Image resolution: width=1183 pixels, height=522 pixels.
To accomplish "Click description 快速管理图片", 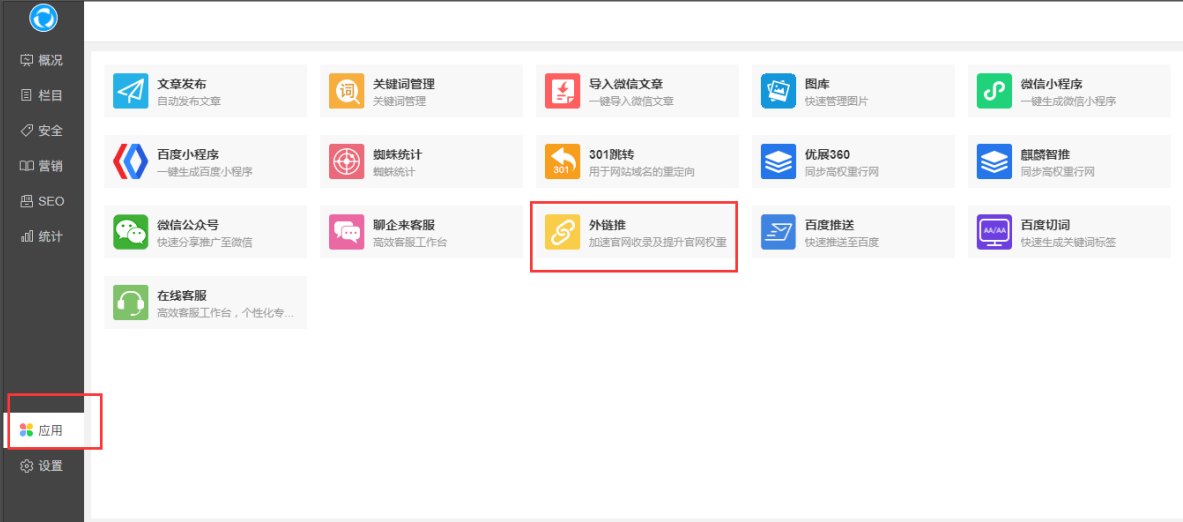I will (837, 101).
